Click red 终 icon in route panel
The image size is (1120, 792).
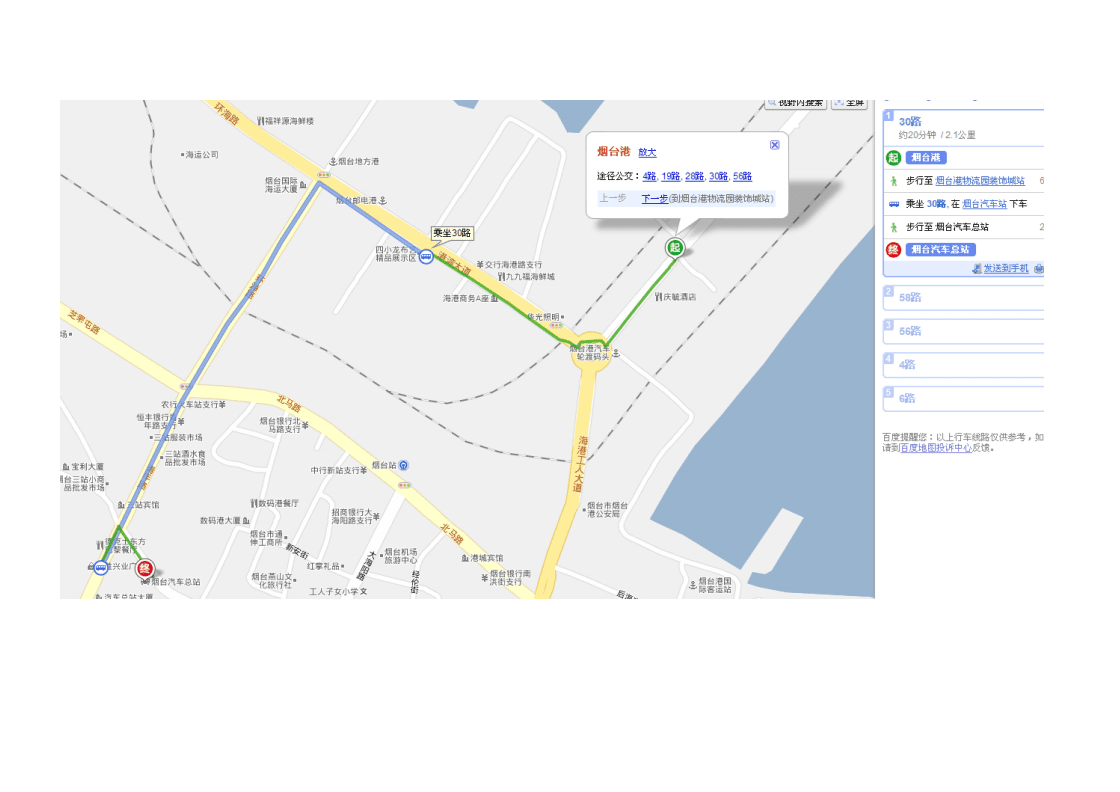point(893,249)
